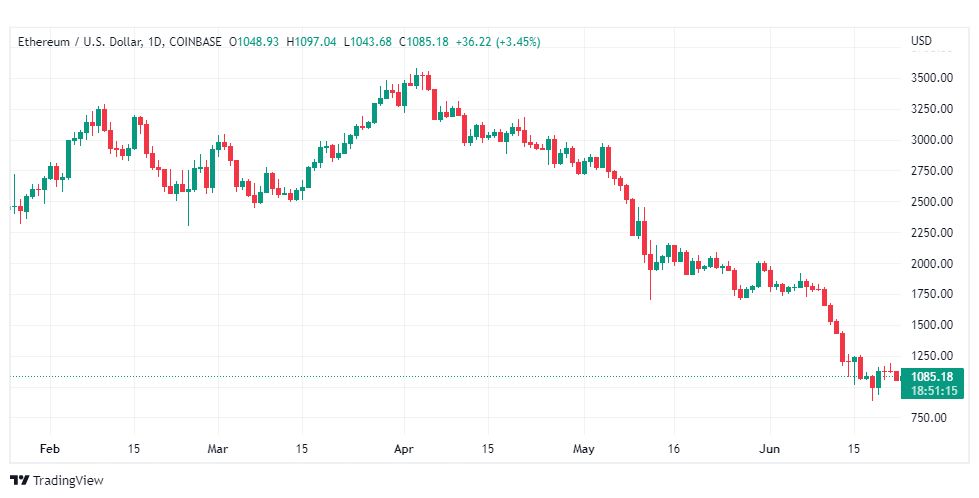Select the Mar label on the time axis

click(218, 449)
